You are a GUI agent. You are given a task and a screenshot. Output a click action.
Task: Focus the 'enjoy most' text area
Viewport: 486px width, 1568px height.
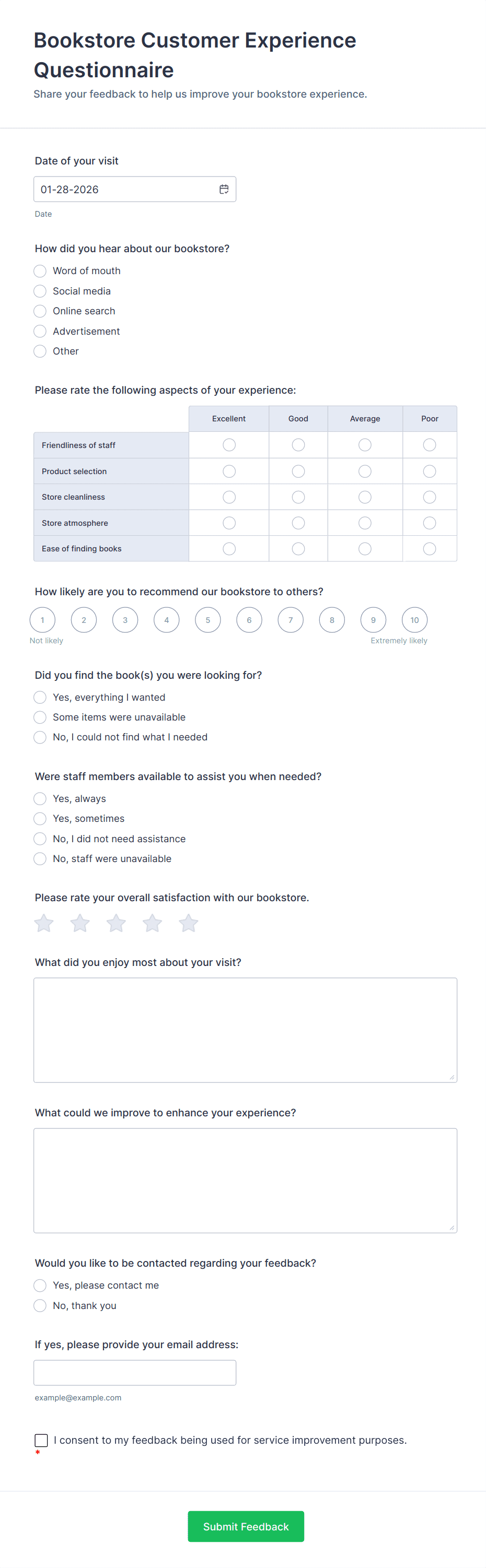pyautogui.click(x=245, y=1029)
